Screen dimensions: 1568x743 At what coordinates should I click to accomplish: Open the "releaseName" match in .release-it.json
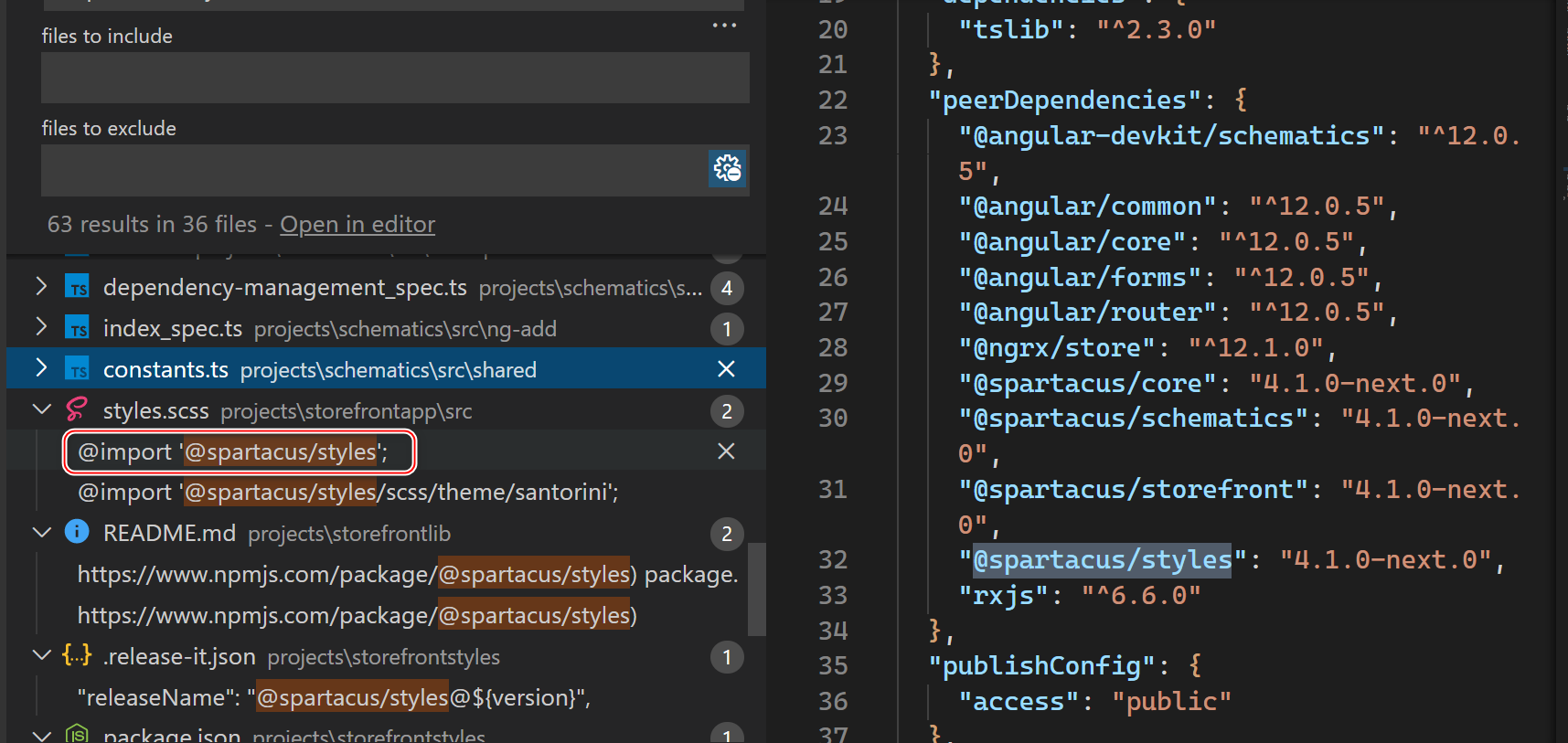pyautogui.click(x=334, y=698)
